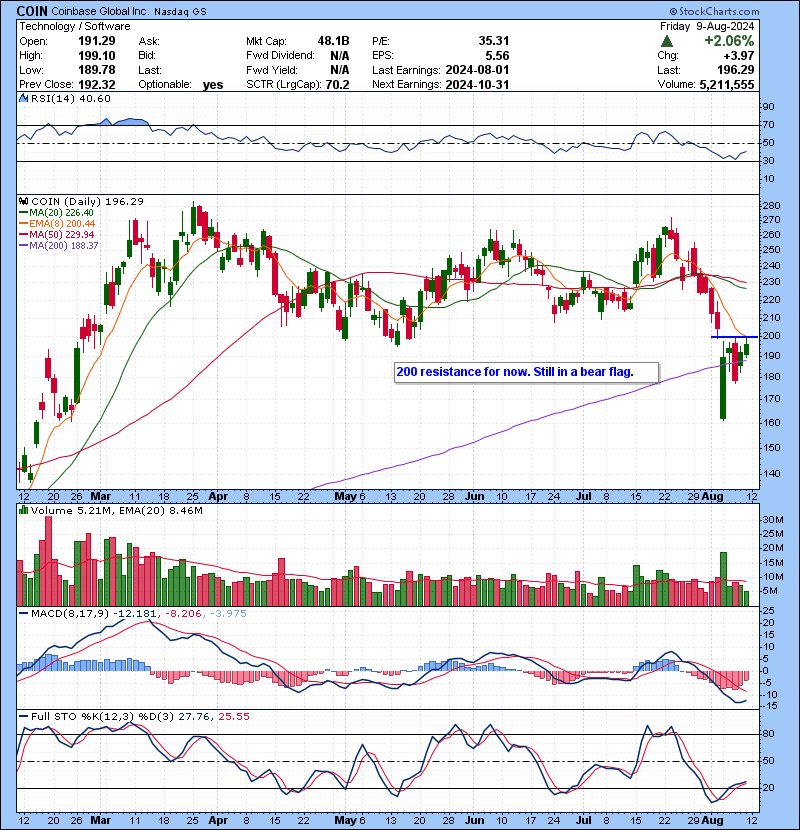Image resolution: width=800 pixels, height=830 pixels.
Task: Click the RSI panel mountain icon
Action: tap(23, 98)
